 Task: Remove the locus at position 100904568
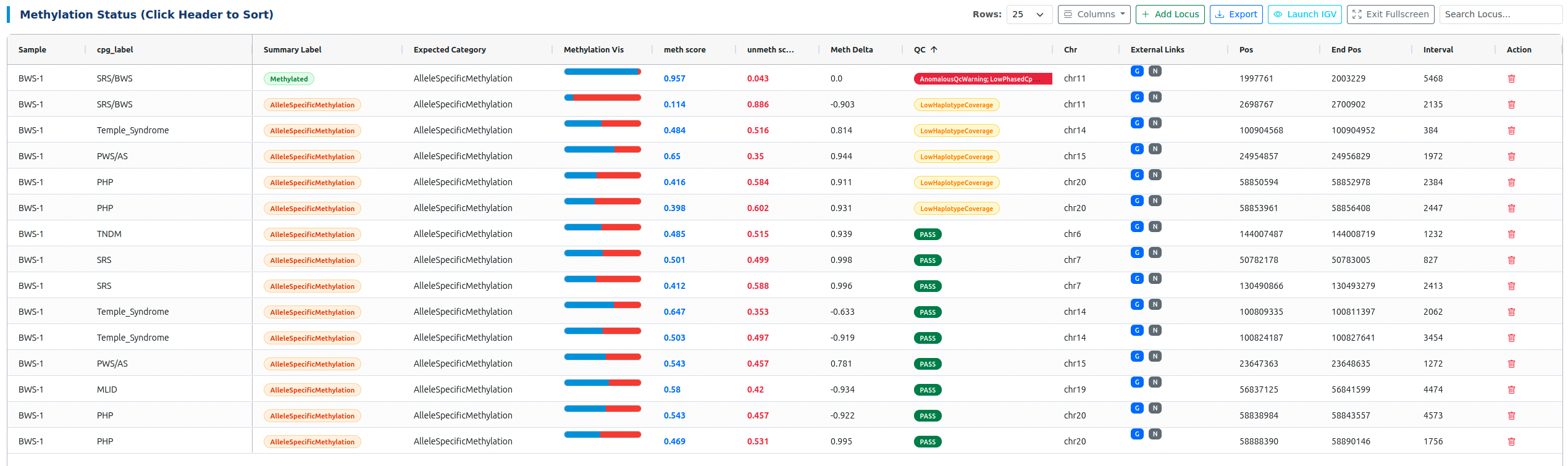click(x=1511, y=130)
